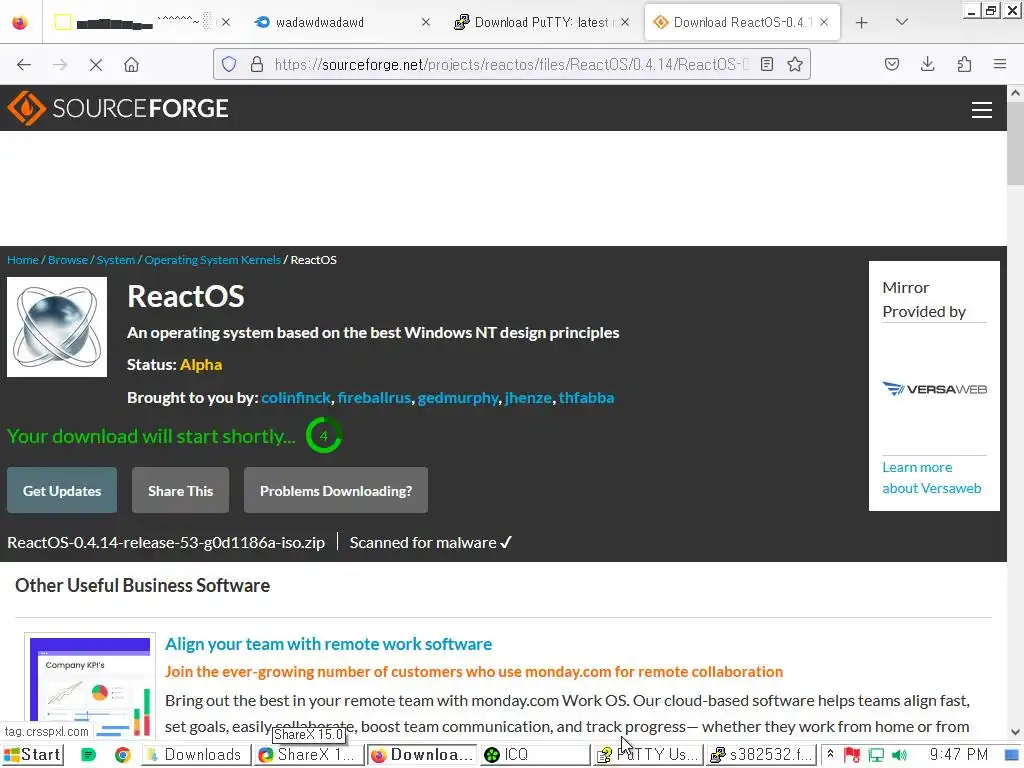This screenshot has width=1024, height=768.
Task: Click the Firefox logo at window corner
Action: [20, 22]
